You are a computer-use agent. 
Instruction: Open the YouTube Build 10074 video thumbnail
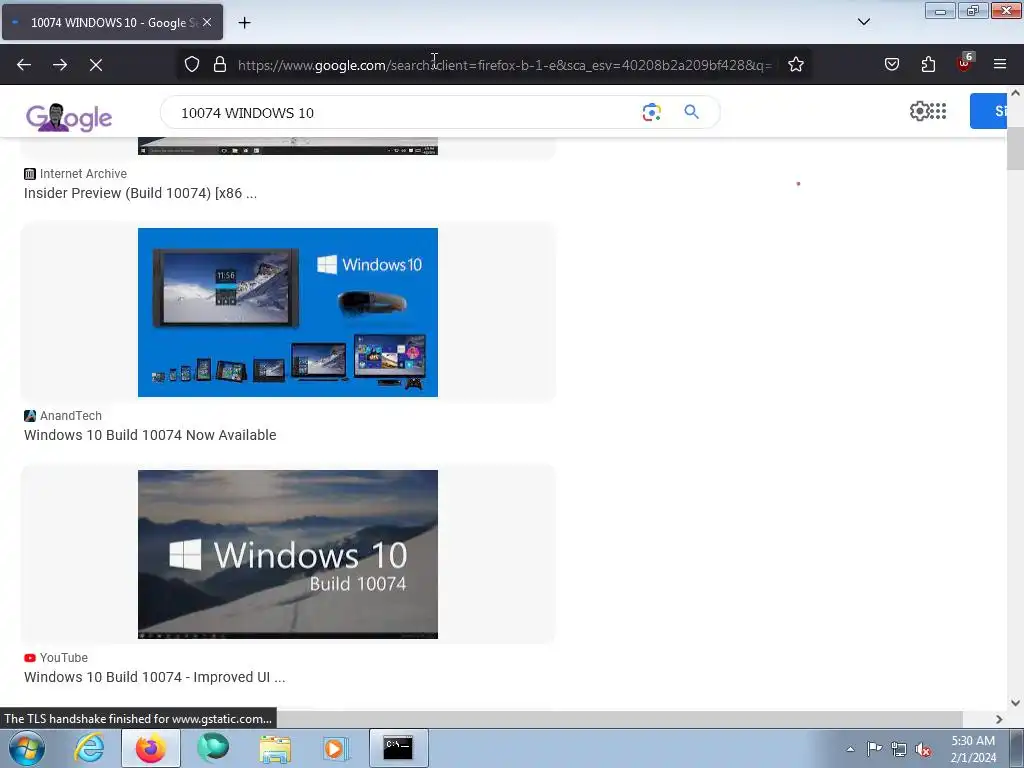tap(288, 554)
